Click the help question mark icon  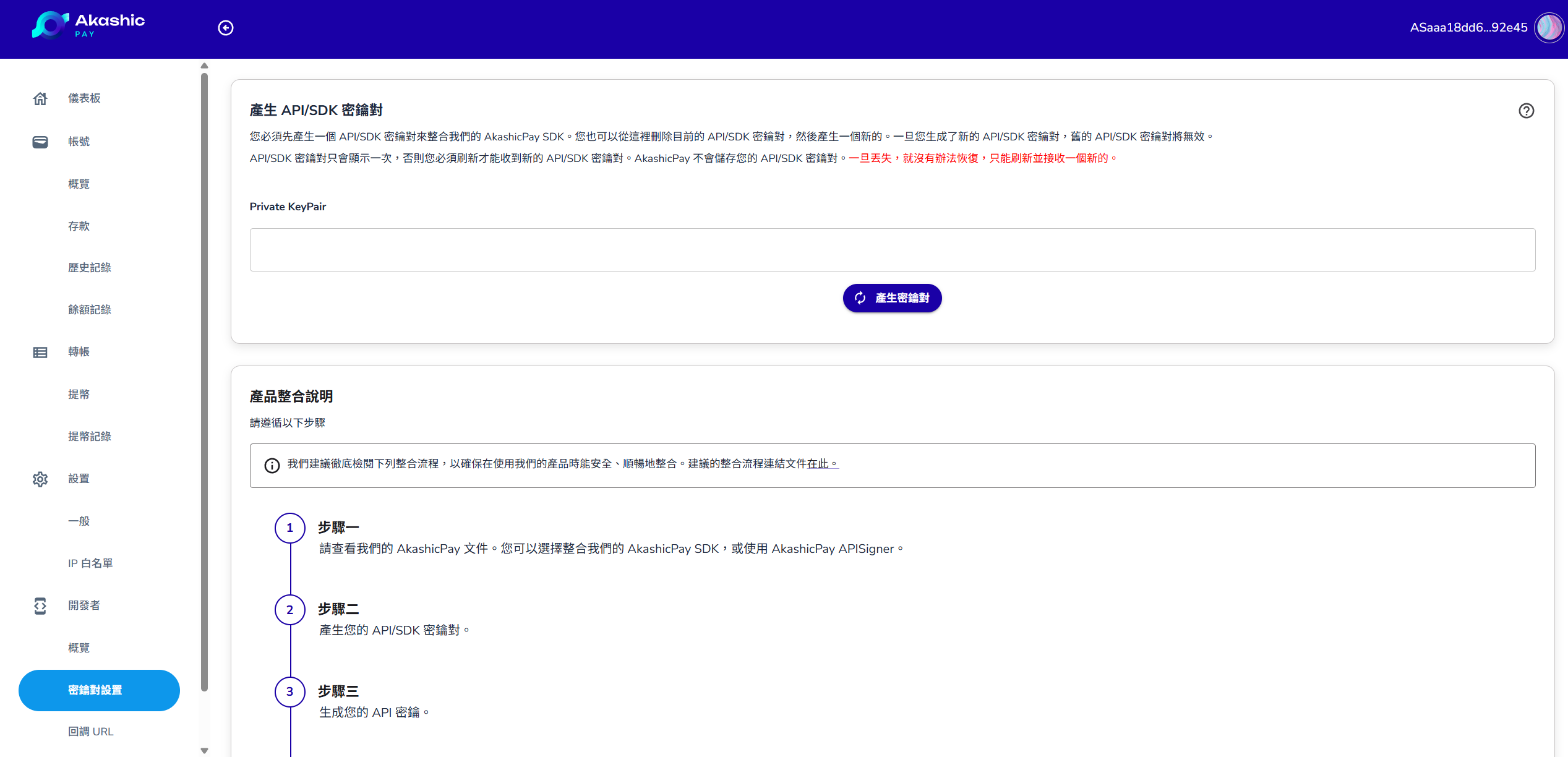pos(1526,111)
